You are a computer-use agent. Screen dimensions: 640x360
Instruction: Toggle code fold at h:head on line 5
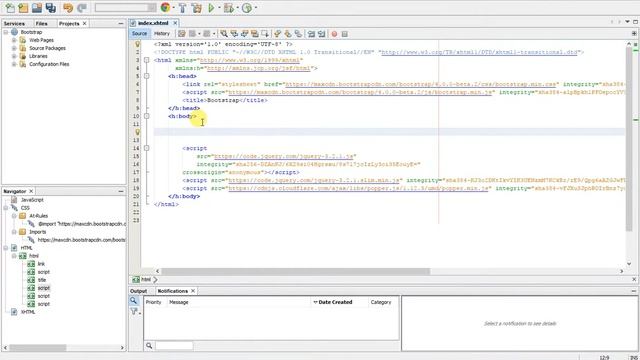[x=147, y=76]
